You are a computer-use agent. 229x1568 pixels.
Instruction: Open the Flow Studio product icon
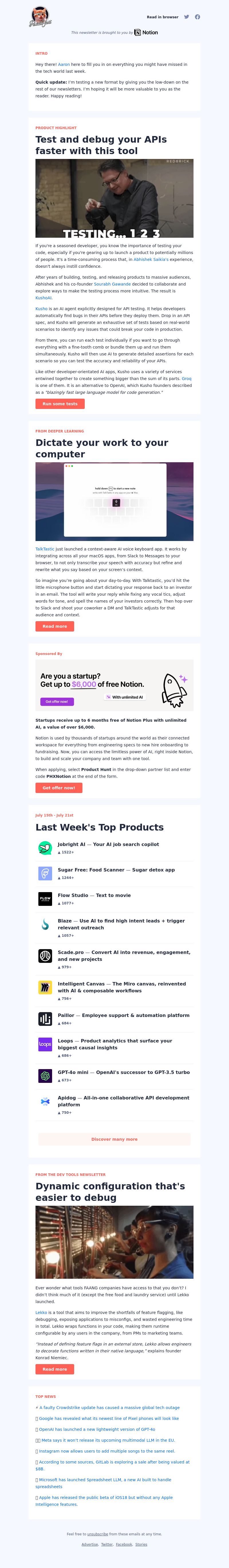45,898
